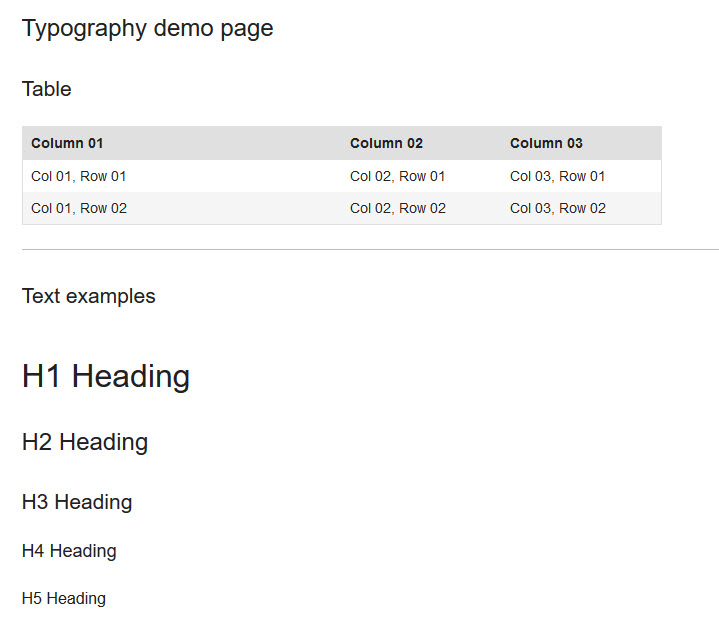Click the H3 Heading text

tap(77, 502)
